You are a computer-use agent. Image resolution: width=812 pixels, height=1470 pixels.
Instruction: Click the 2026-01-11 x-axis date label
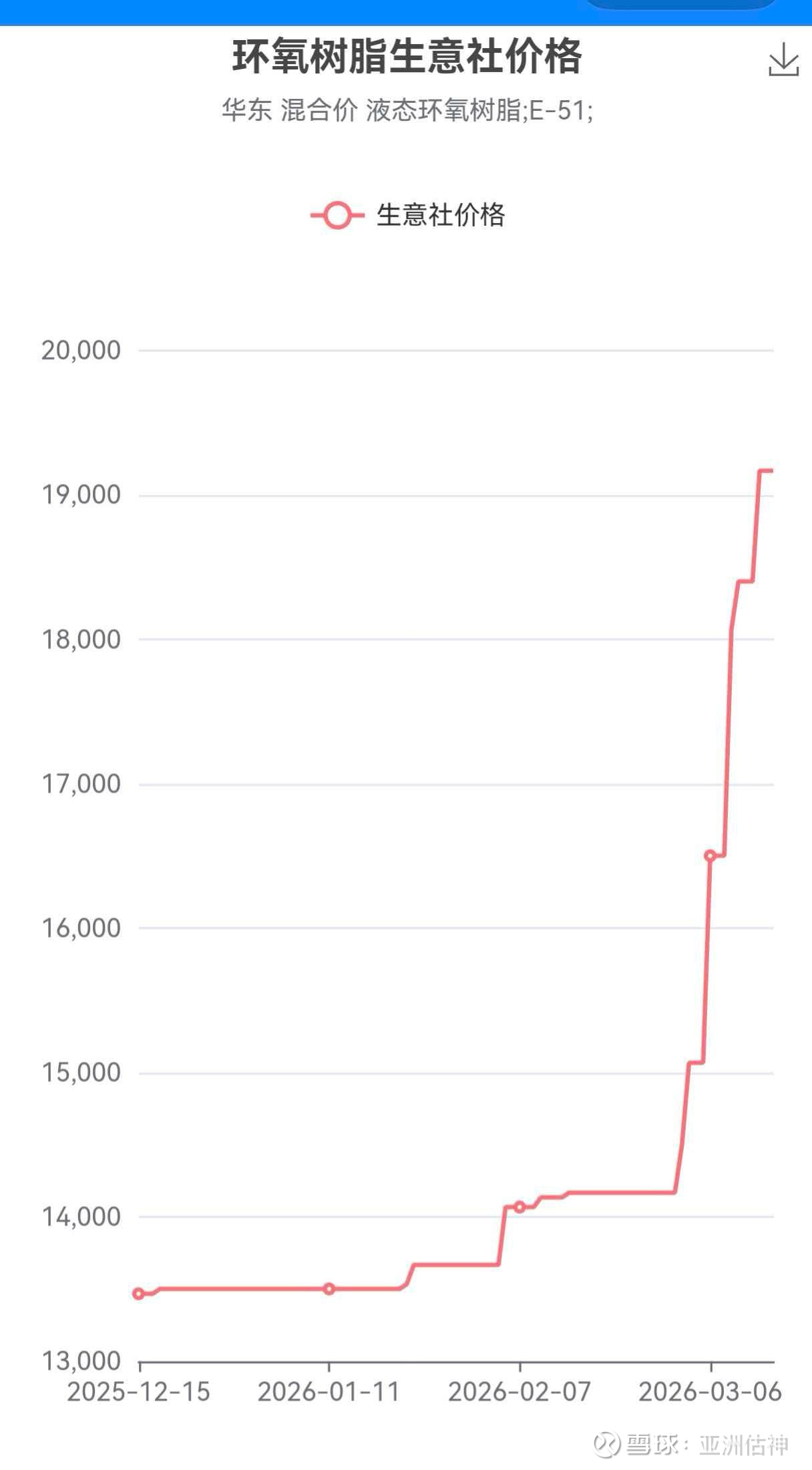pos(329,1392)
